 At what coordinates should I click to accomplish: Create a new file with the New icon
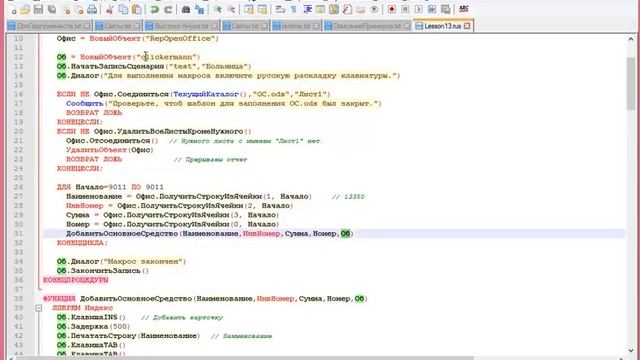(13, 9)
